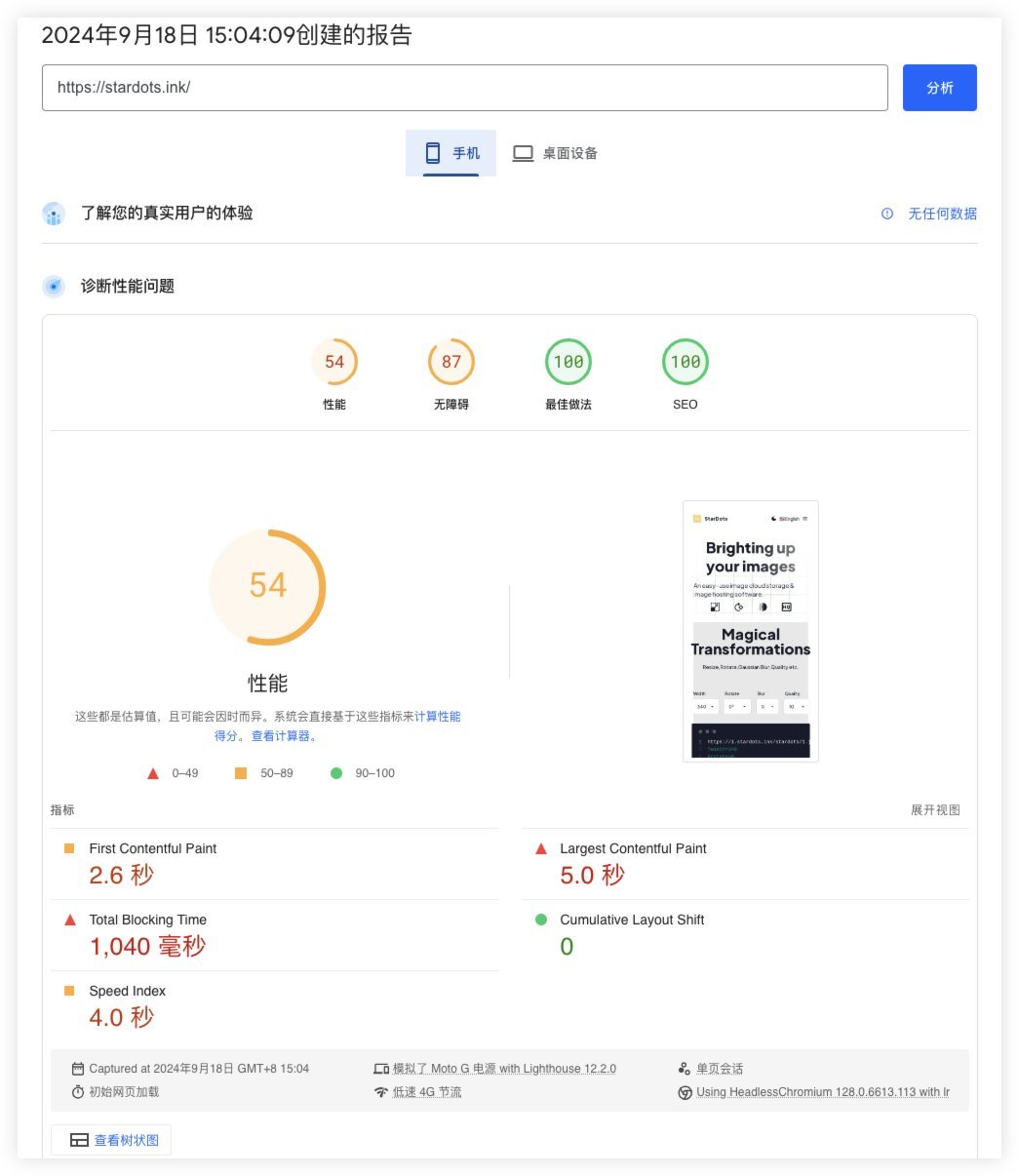The width and height of the screenshot is (1019, 1176).
Task: Click the stopwatch icon next to 初始网页加载
Action: (78, 1092)
